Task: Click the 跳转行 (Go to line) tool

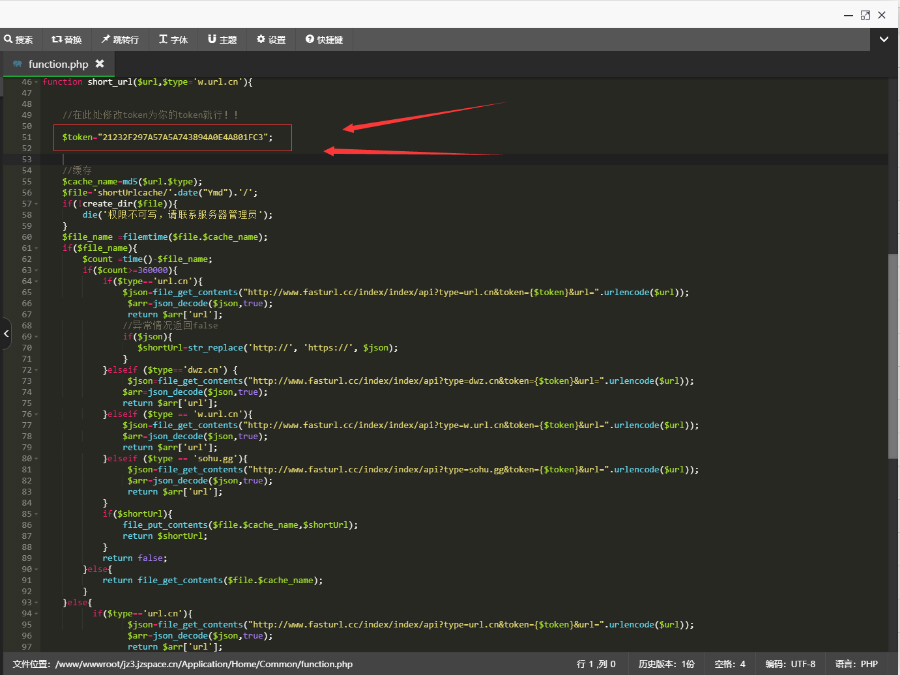Action: tap(120, 39)
